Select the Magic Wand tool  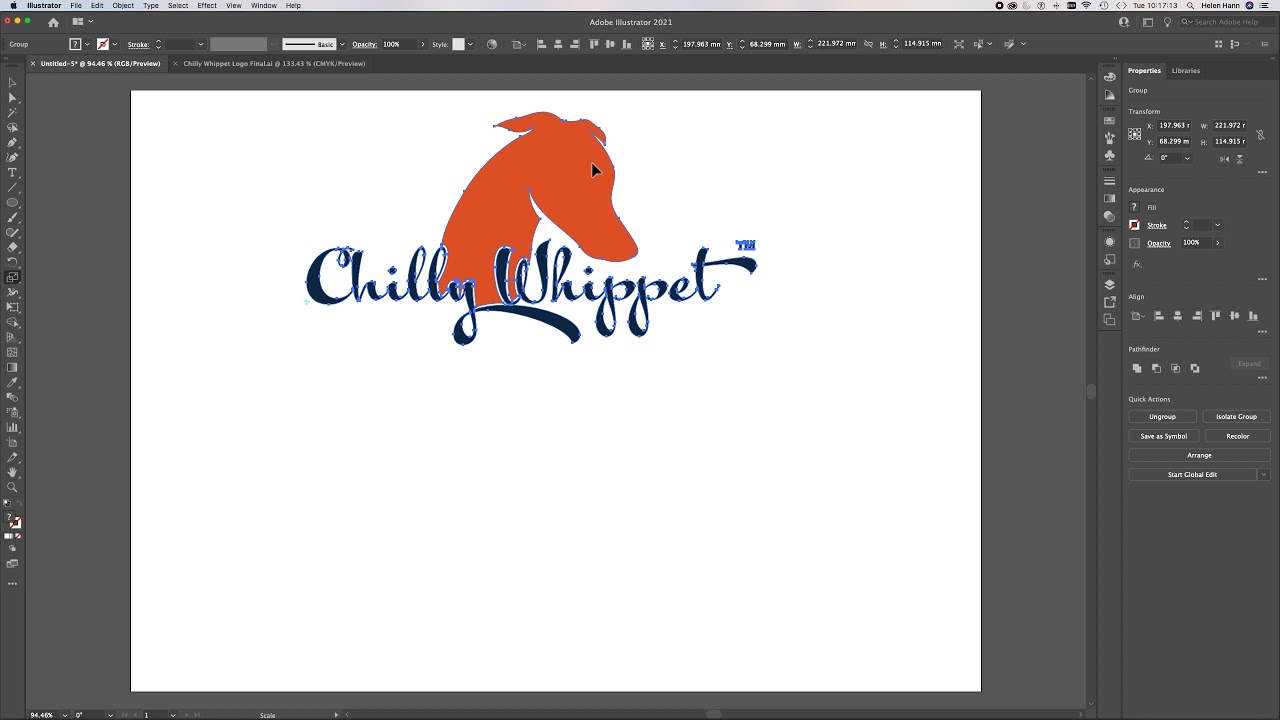click(12, 112)
